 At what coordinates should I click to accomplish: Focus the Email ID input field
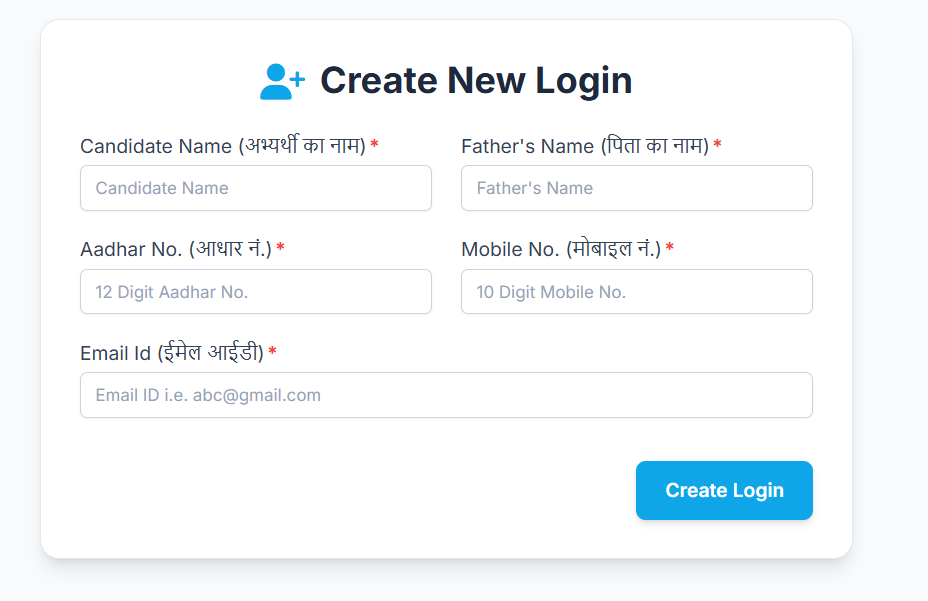(x=446, y=395)
